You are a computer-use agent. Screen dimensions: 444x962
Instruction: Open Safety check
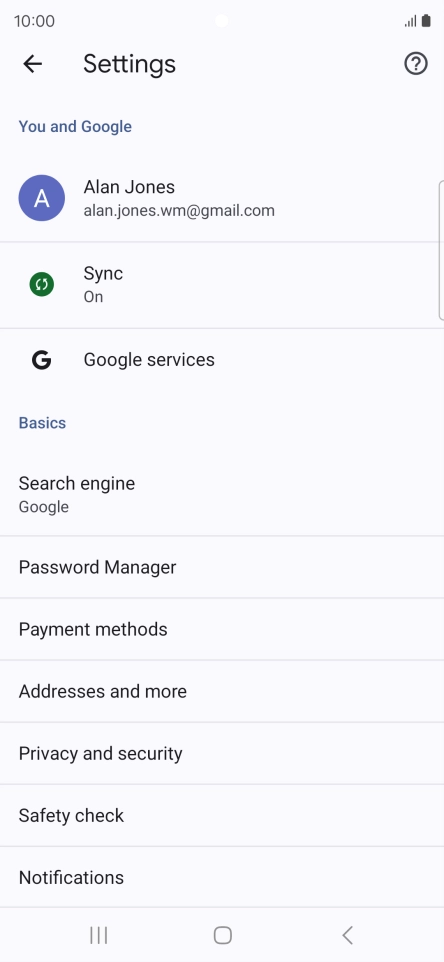(222, 815)
